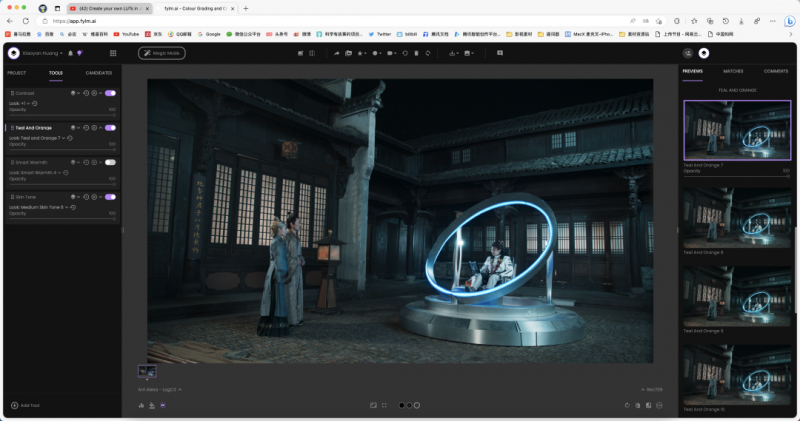Open the comment bubble toolbar icon
The height and width of the screenshot is (421, 800).
click(x=500, y=53)
